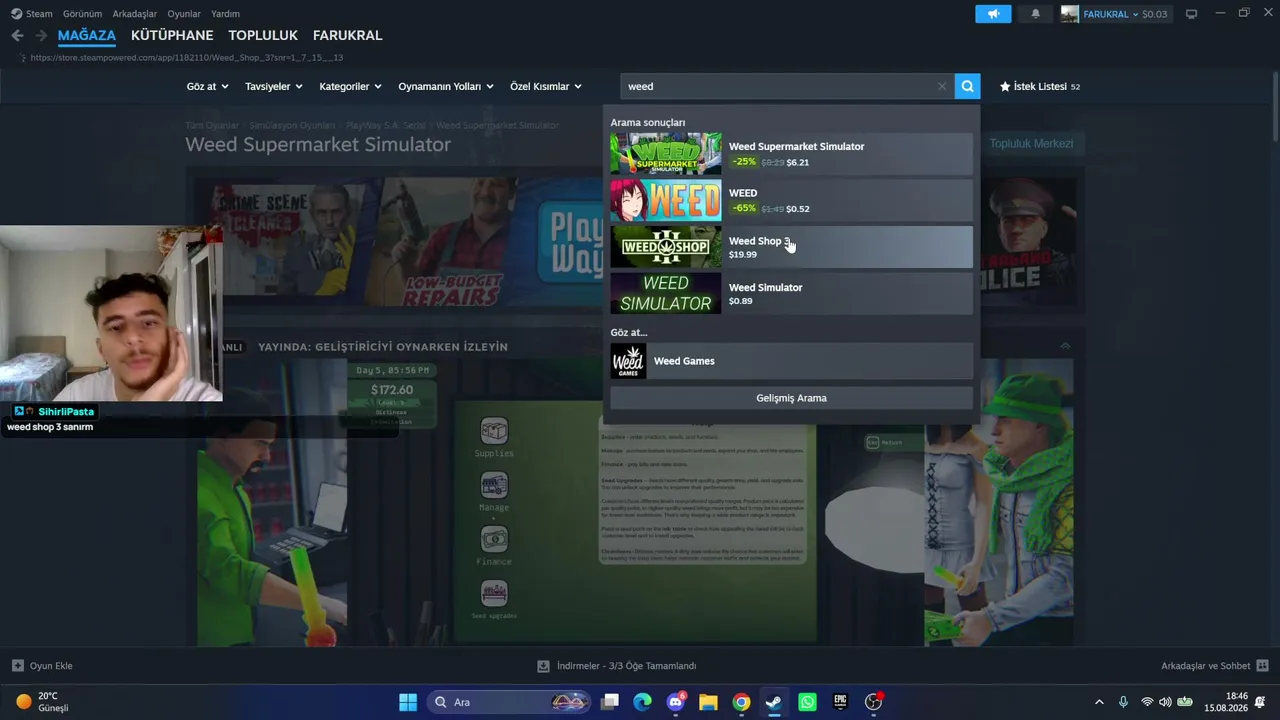Open the Steam menu

click(x=32, y=14)
